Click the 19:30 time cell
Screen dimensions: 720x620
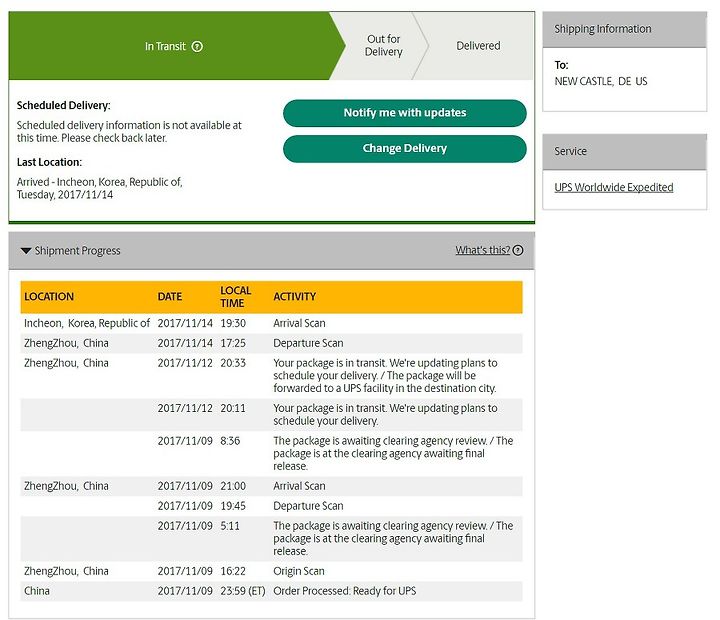tap(233, 323)
